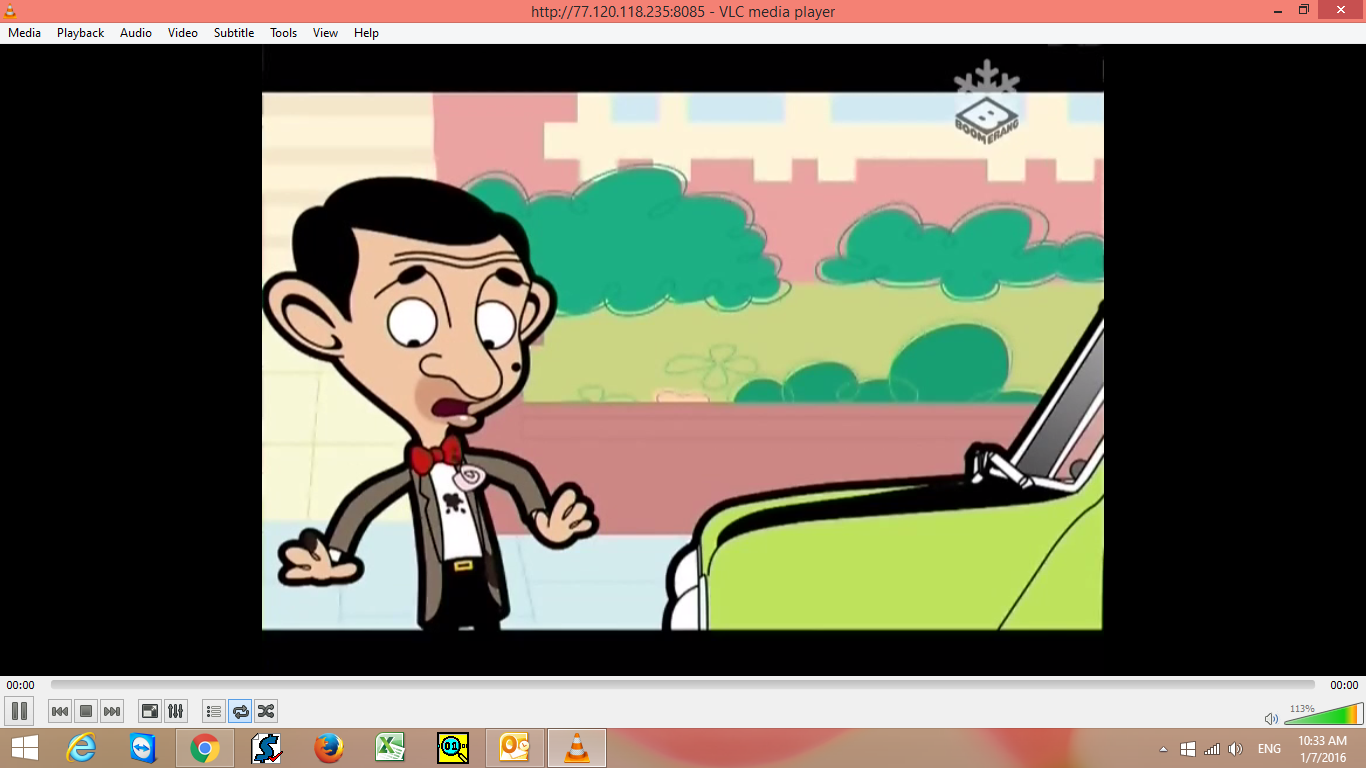Skip to previous media item
Screen dimensions: 1366x768
point(60,711)
